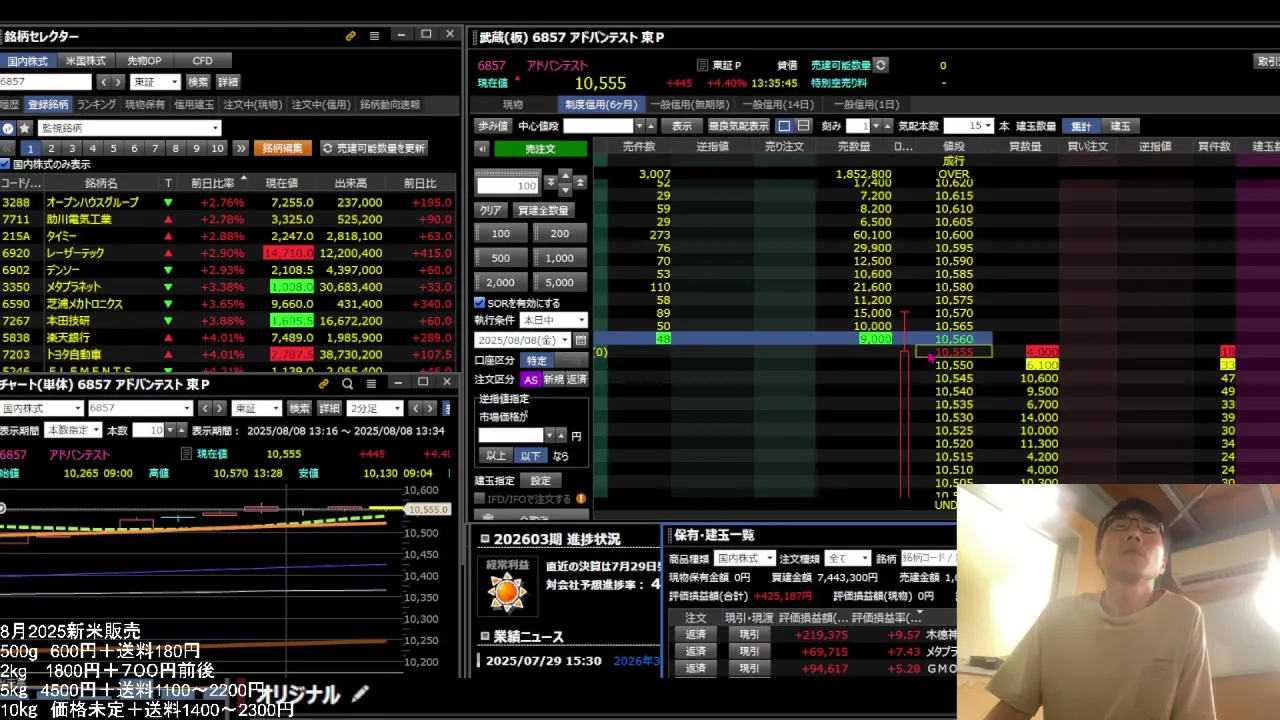Open 注文種類 全て dropdown
Viewport: 1280px width, 720px height.
coord(848,558)
